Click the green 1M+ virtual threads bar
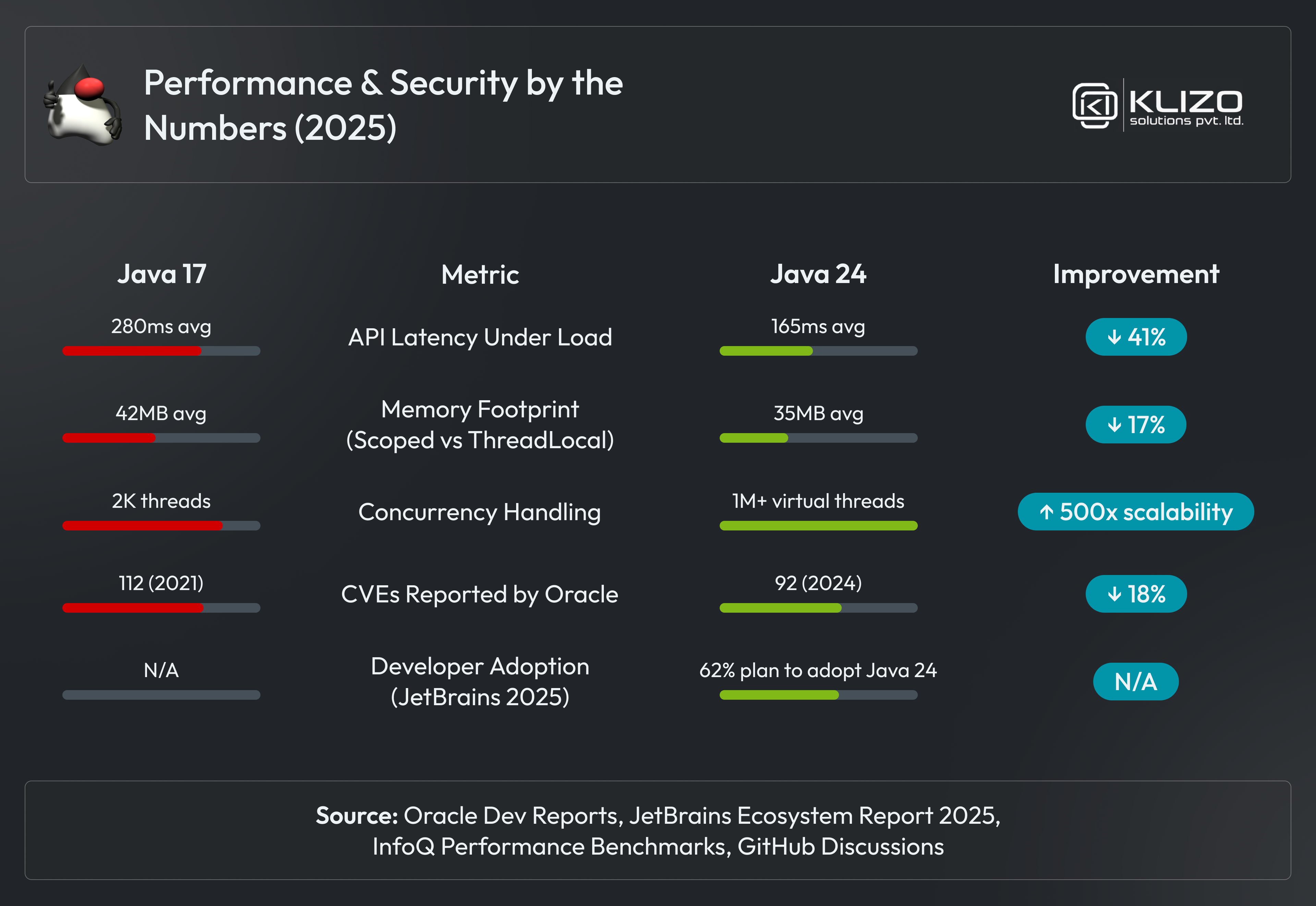 click(x=818, y=526)
